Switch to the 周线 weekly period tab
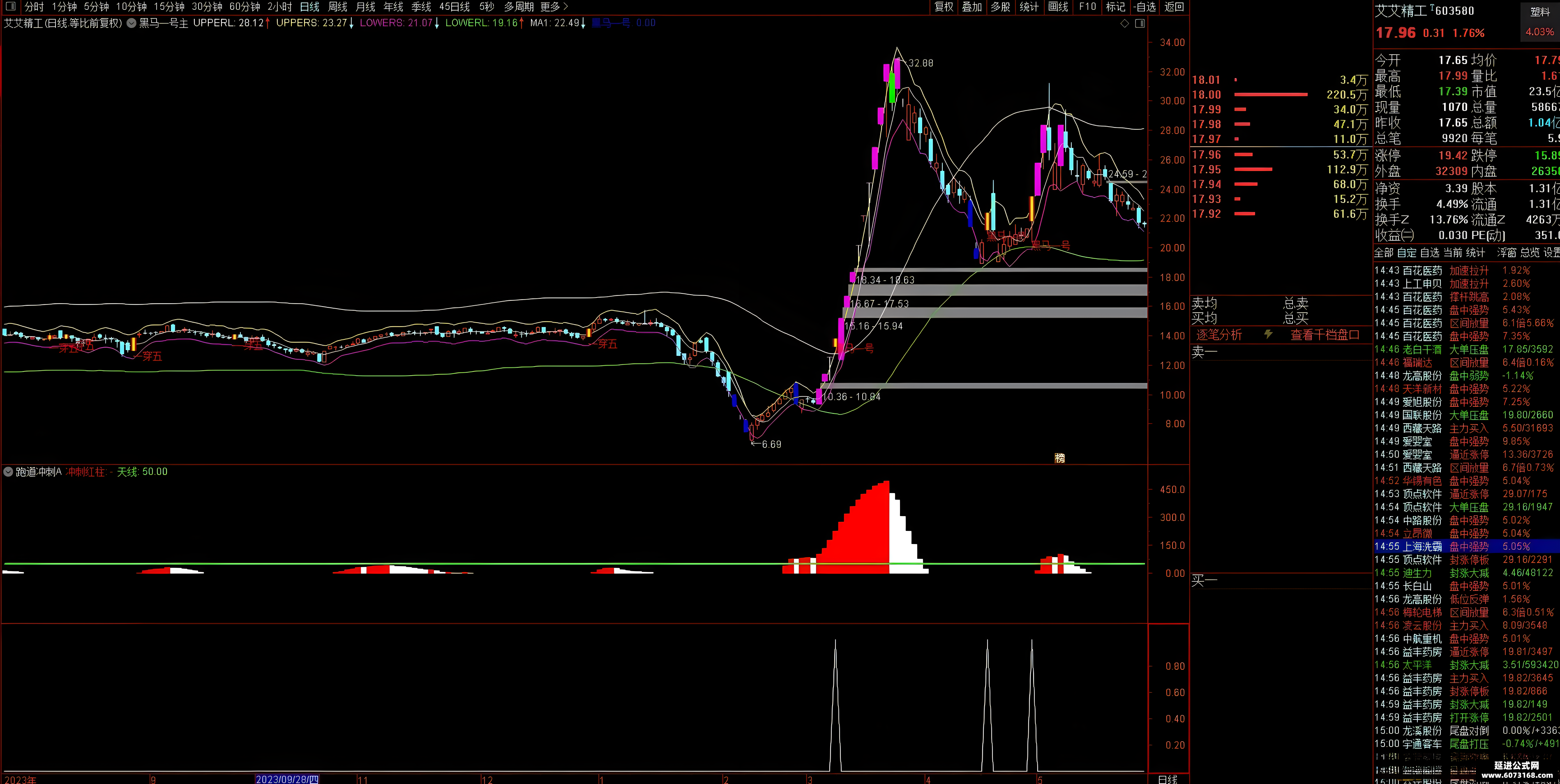 [x=337, y=7]
